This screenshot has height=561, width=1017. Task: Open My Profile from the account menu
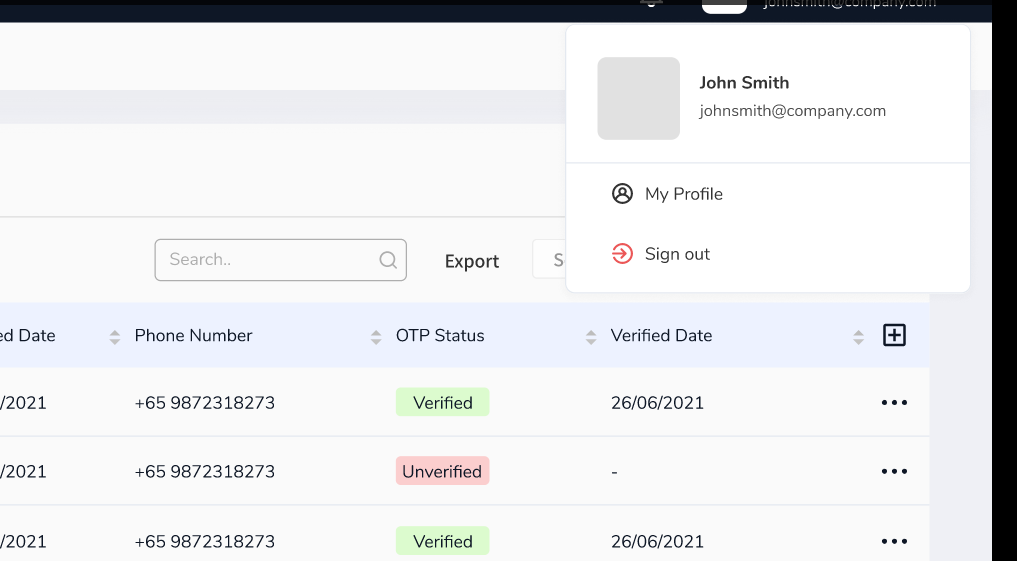[x=683, y=194]
